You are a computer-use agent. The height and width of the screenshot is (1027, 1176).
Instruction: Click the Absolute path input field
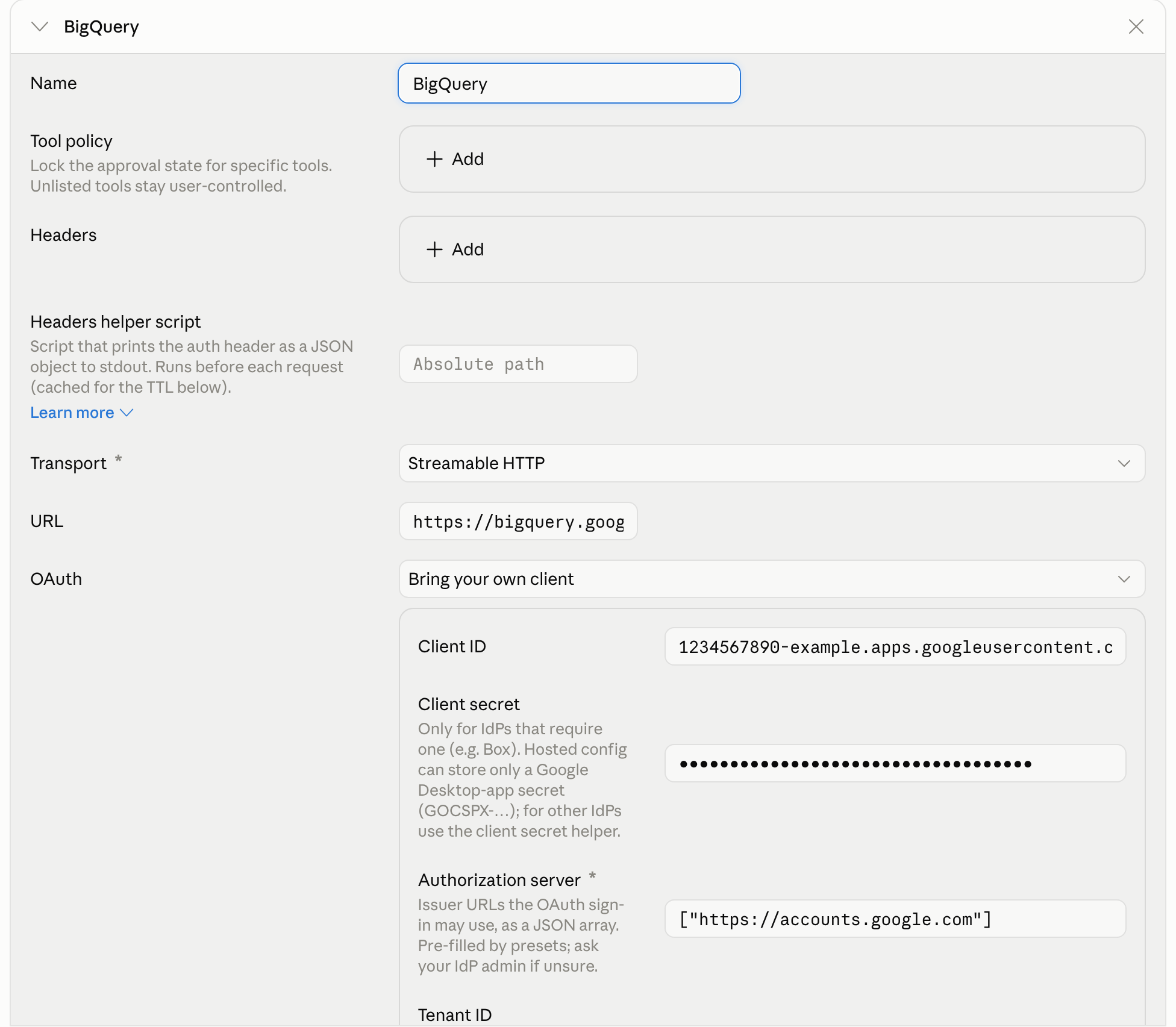[x=518, y=364]
